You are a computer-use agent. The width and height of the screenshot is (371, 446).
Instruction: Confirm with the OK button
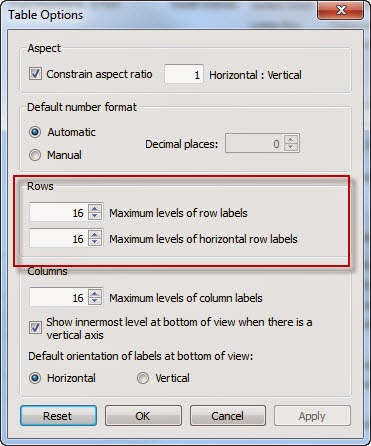pyautogui.click(x=143, y=416)
